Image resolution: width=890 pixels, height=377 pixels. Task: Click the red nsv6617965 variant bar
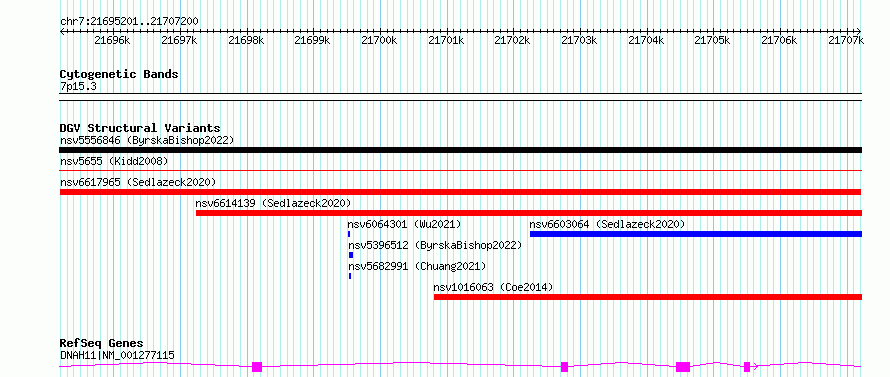coord(460,192)
